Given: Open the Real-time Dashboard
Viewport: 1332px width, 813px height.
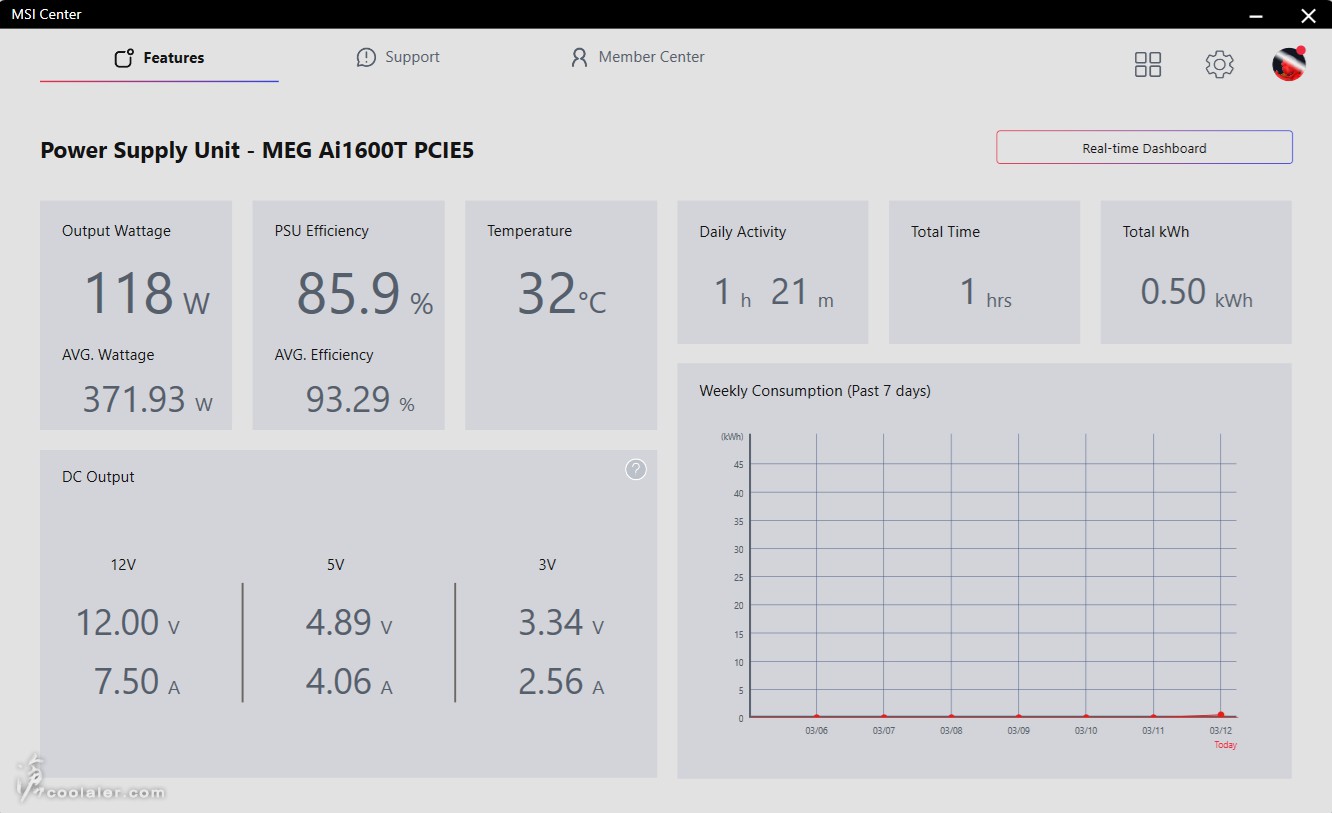Looking at the screenshot, I should click(1144, 148).
